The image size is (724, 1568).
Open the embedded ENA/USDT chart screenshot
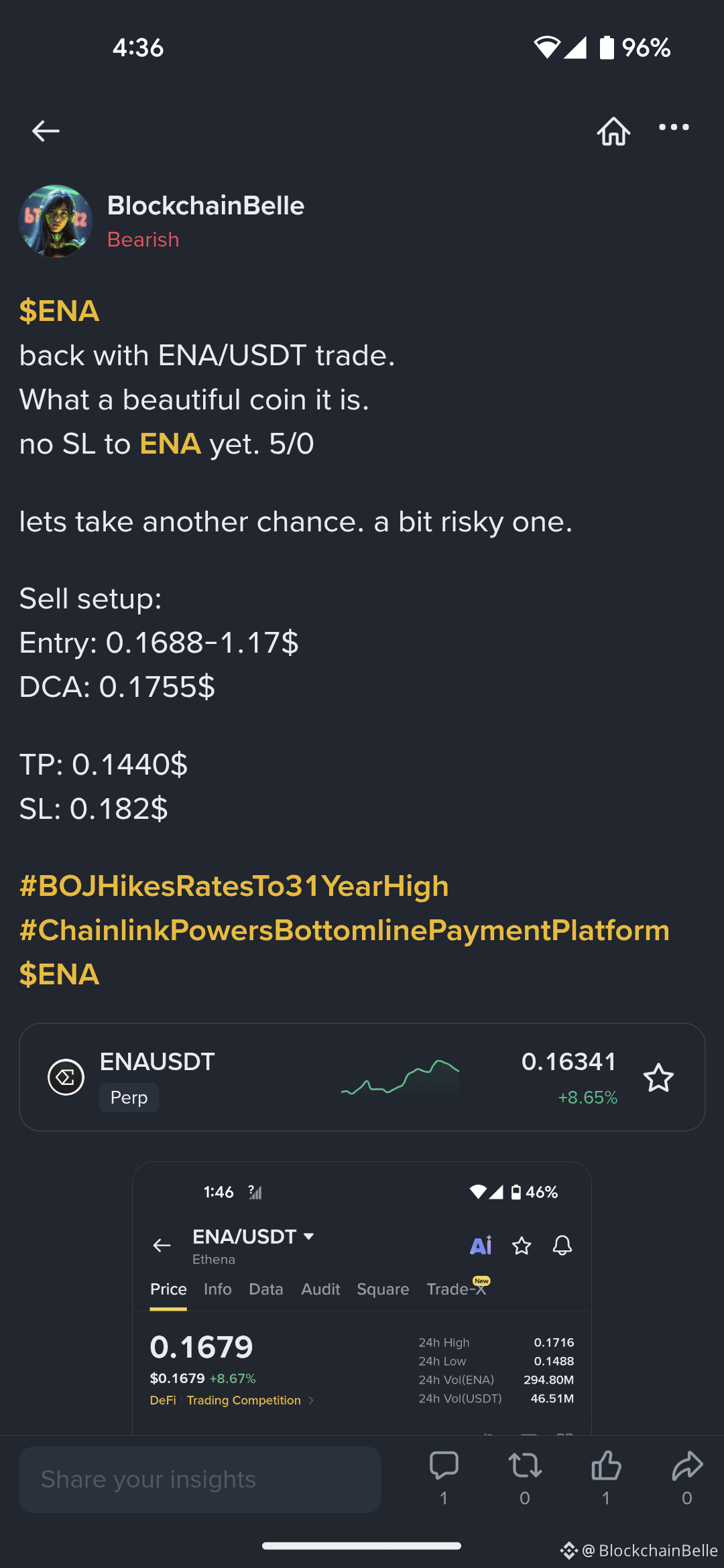[362, 1297]
